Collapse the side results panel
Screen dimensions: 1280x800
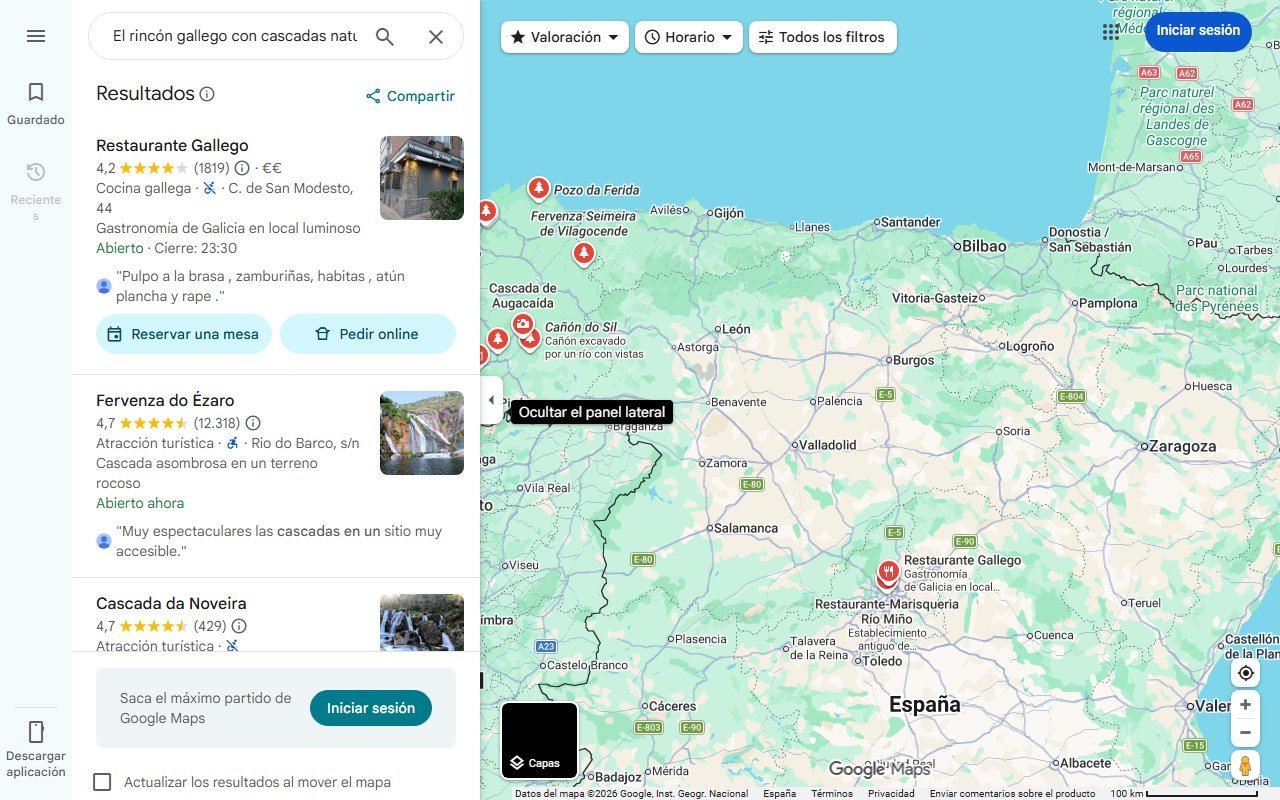(491, 399)
